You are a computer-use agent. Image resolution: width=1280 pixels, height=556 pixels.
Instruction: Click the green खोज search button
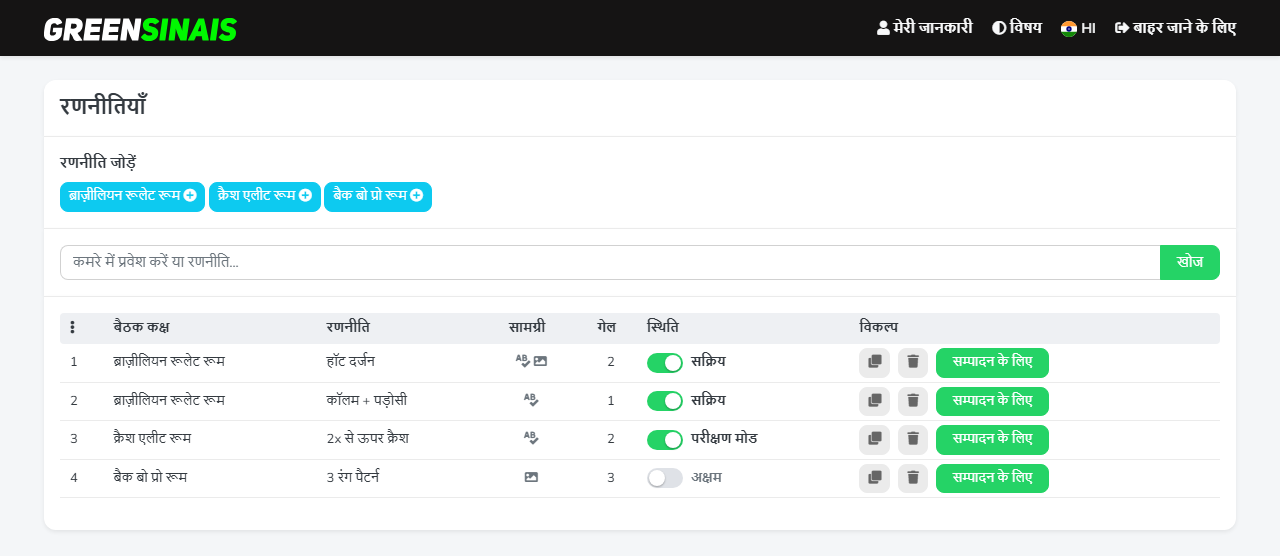click(x=1190, y=262)
